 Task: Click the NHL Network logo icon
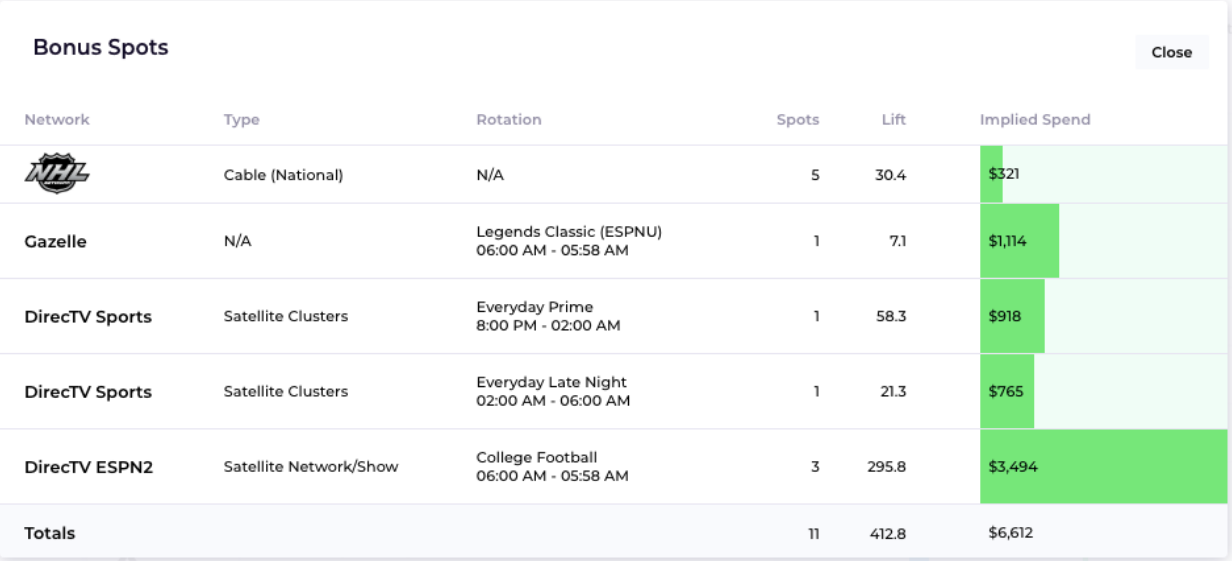tap(57, 174)
